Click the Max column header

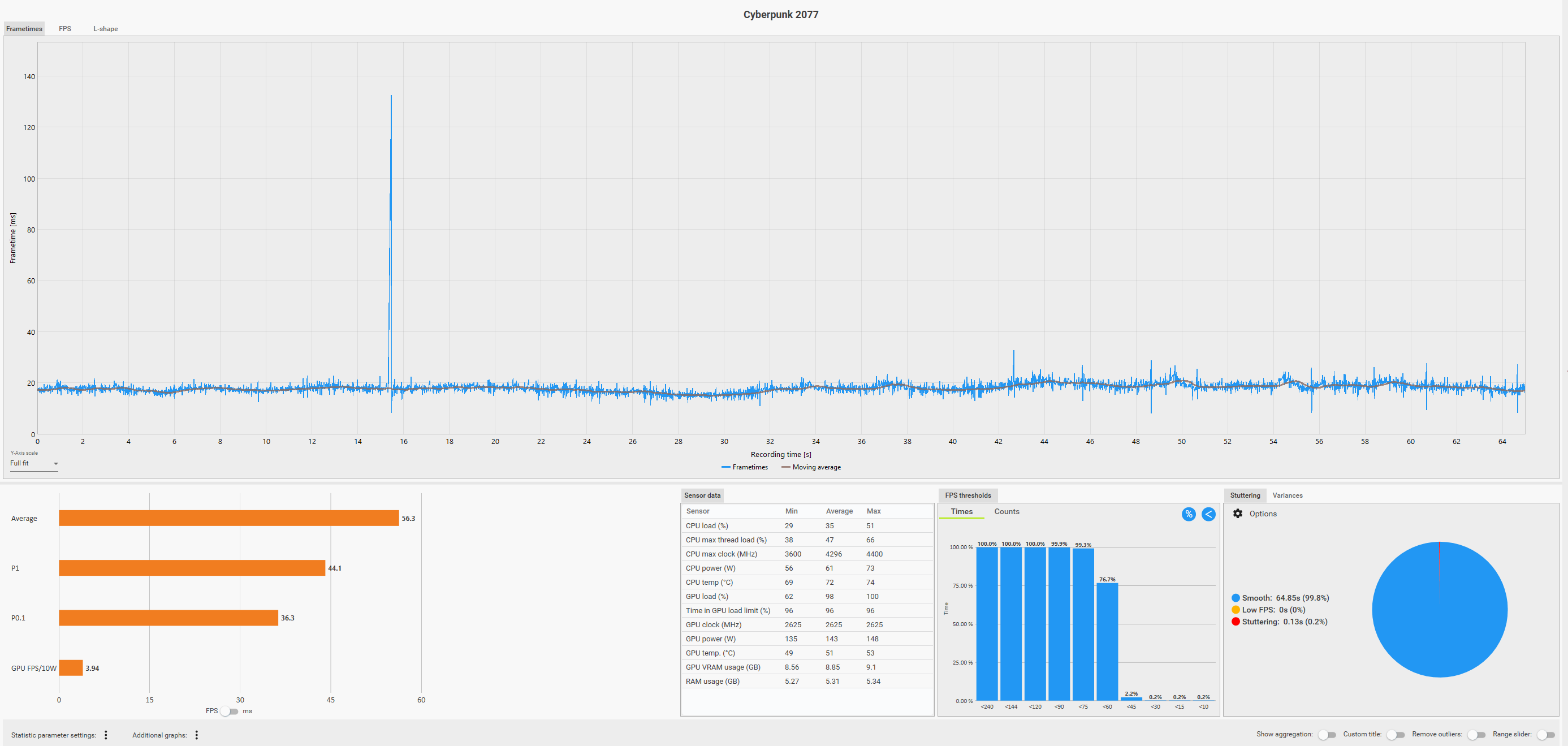(x=874, y=511)
